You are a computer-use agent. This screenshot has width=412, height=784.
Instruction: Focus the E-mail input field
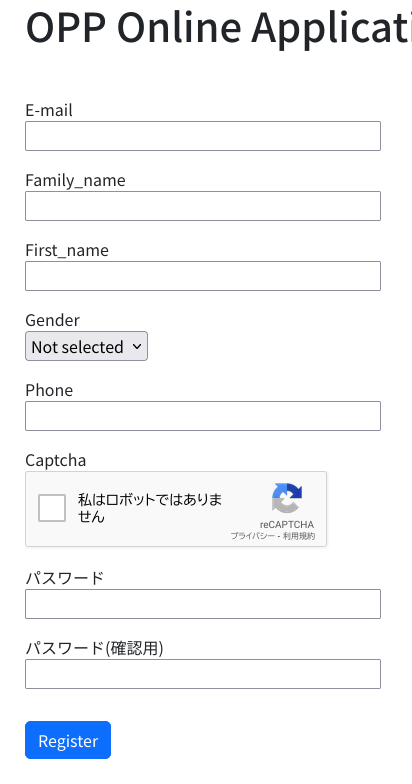click(203, 136)
